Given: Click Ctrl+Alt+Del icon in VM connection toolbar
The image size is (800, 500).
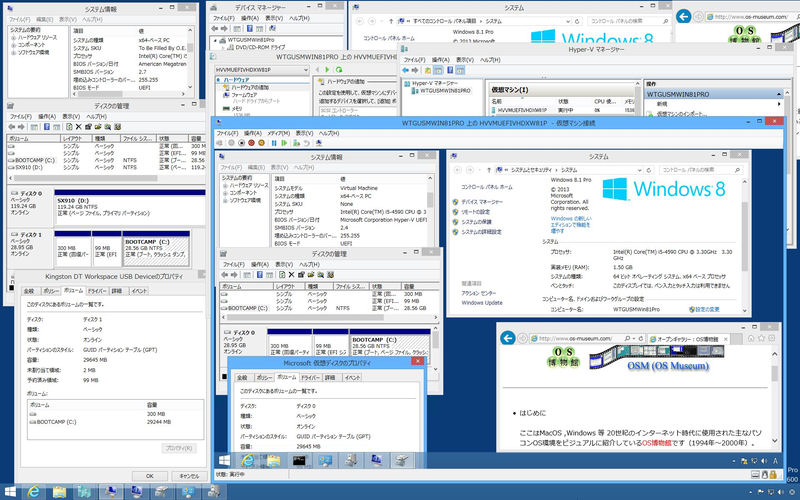Looking at the screenshot, I should (219, 143).
